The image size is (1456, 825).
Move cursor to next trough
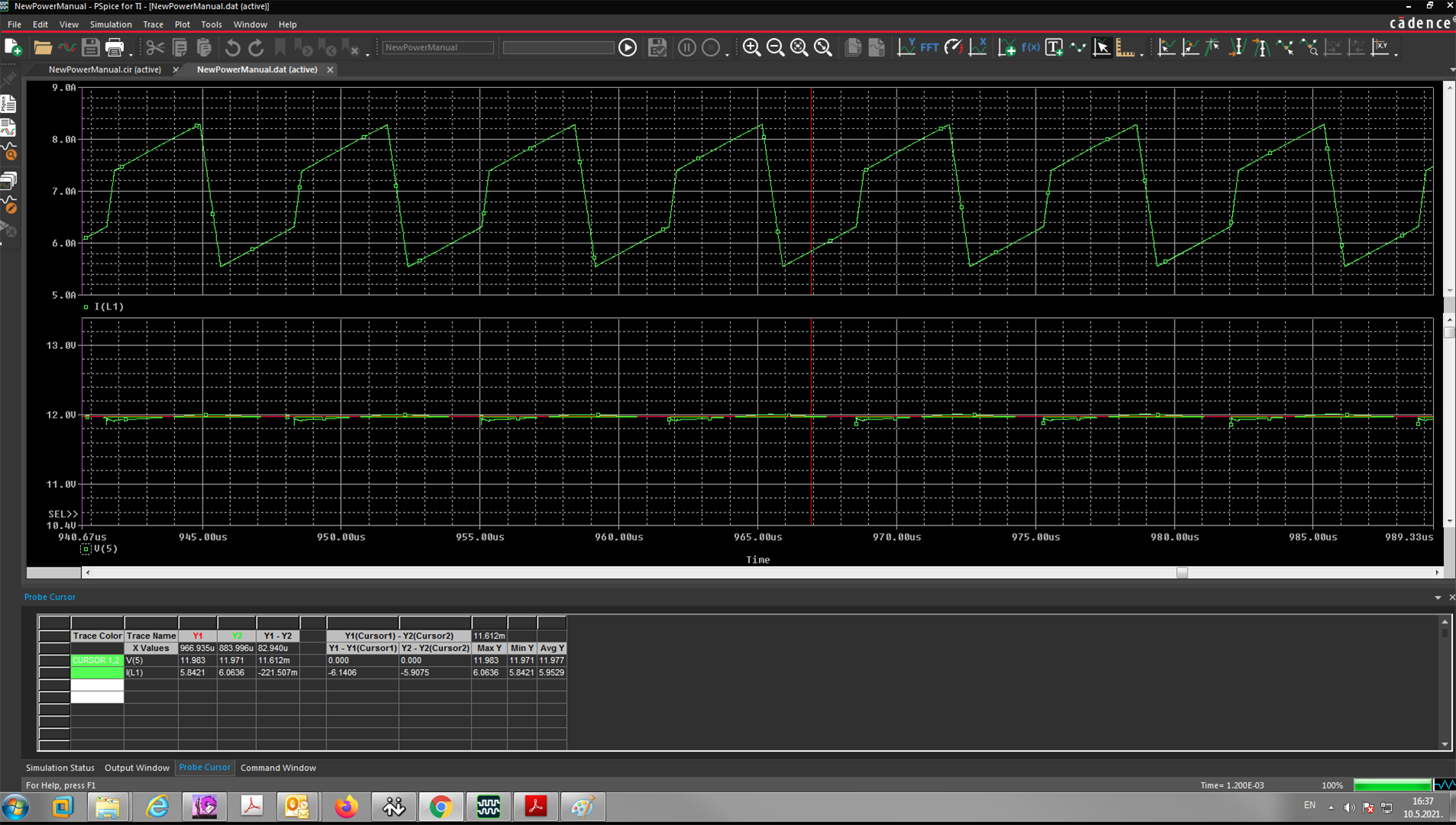click(1190, 47)
